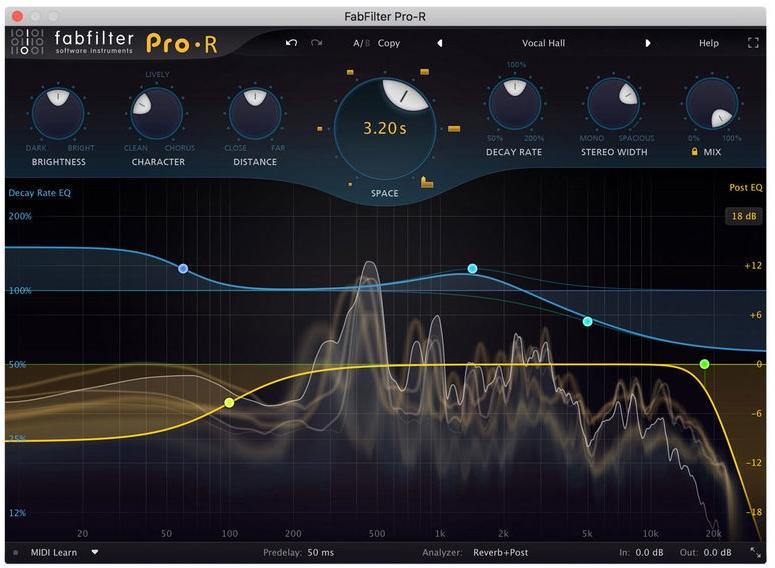Select the yellow Post EQ band near 100 Hz
775x568 pixels.
pyautogui.click(x=229, y=403)
